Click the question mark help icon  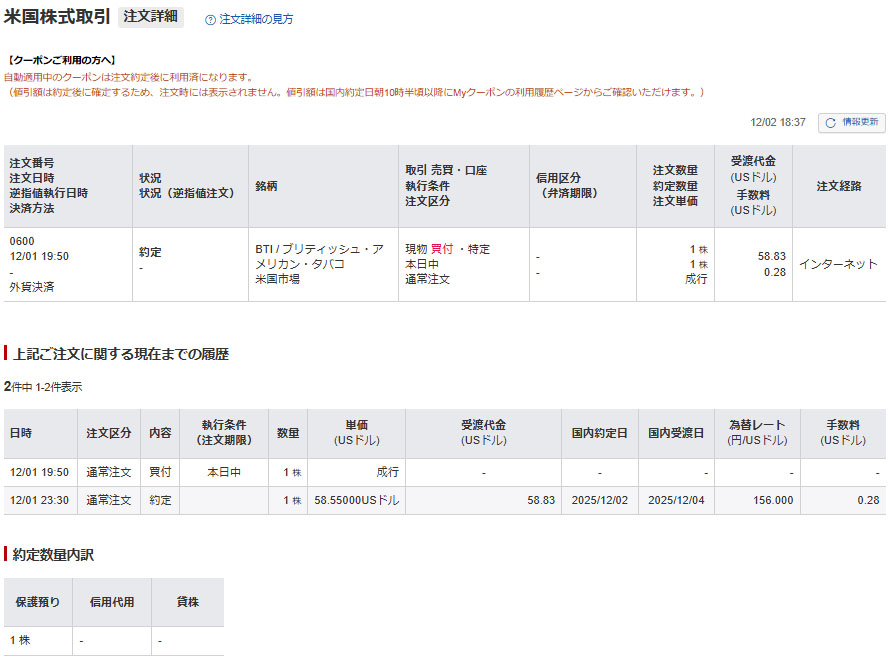pyautogui.click(x=210, y=19)
